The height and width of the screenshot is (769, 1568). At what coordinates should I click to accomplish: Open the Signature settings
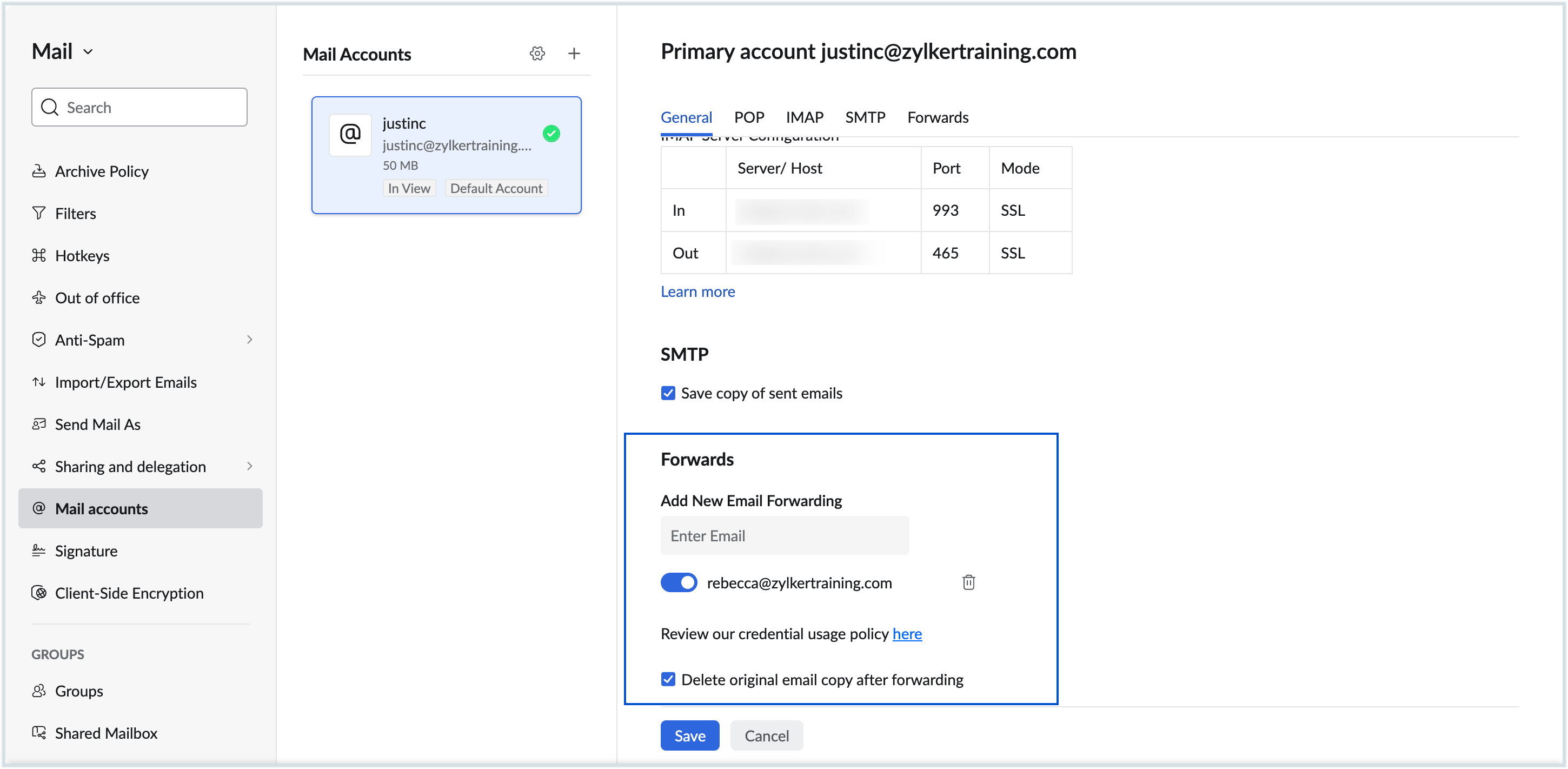click(86, 551)
